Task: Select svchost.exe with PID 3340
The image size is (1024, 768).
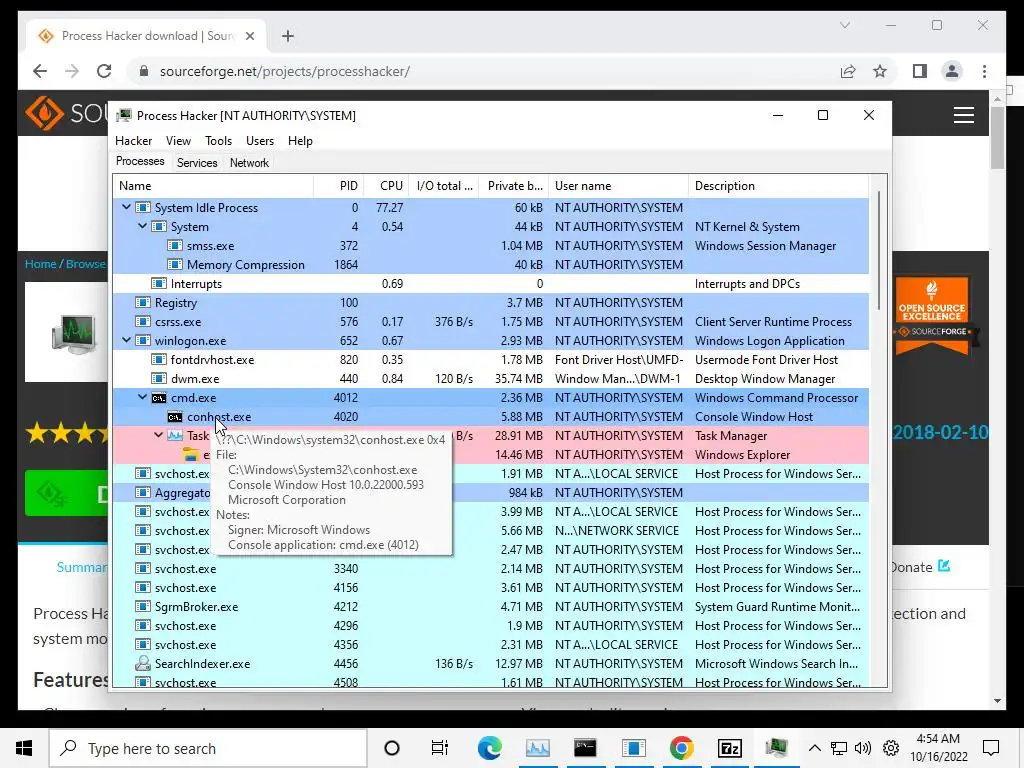Action: pyautogui.click(x=490, y=568)
